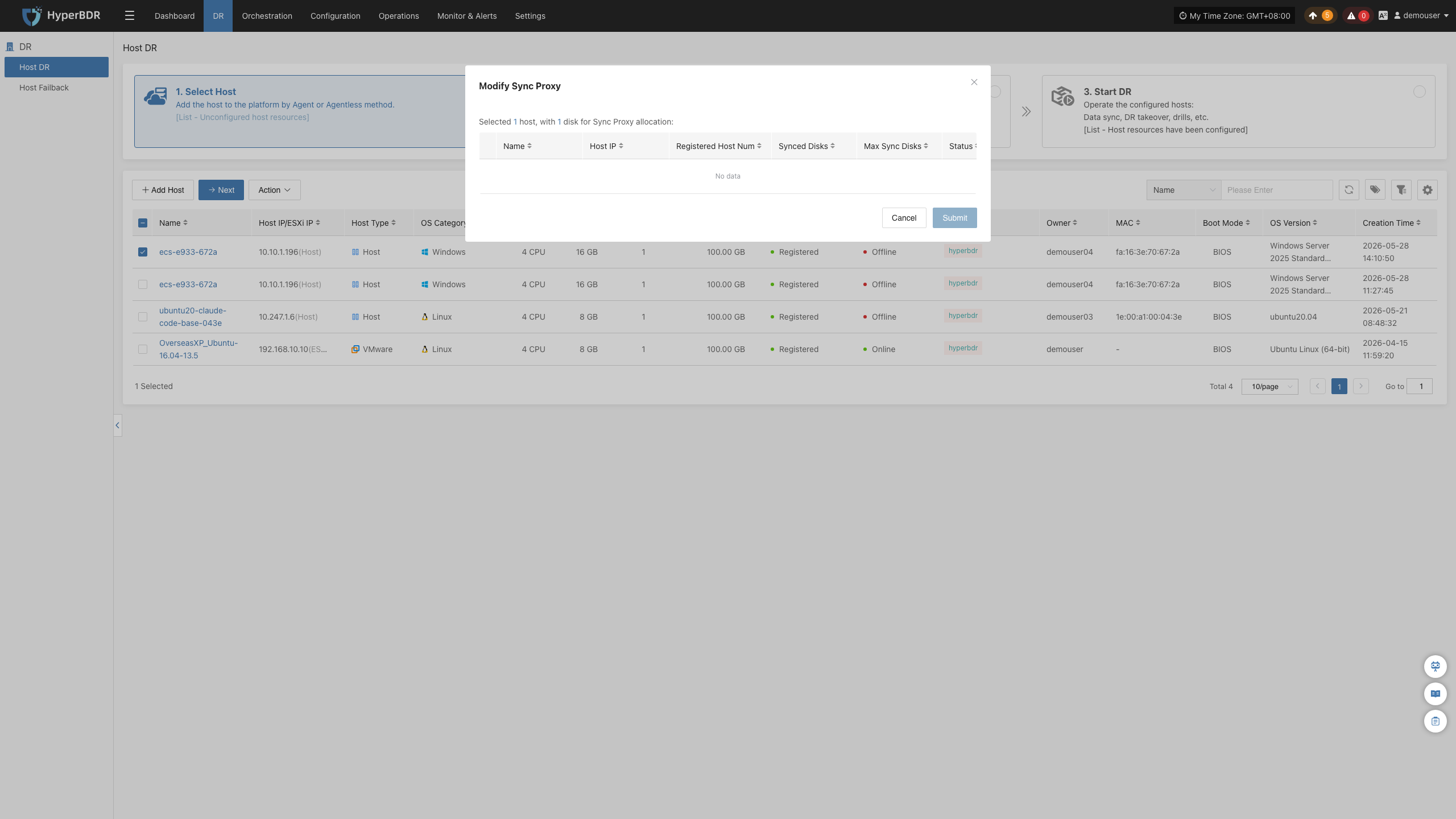Open the Configuration menu

click(x=336, y=16)
